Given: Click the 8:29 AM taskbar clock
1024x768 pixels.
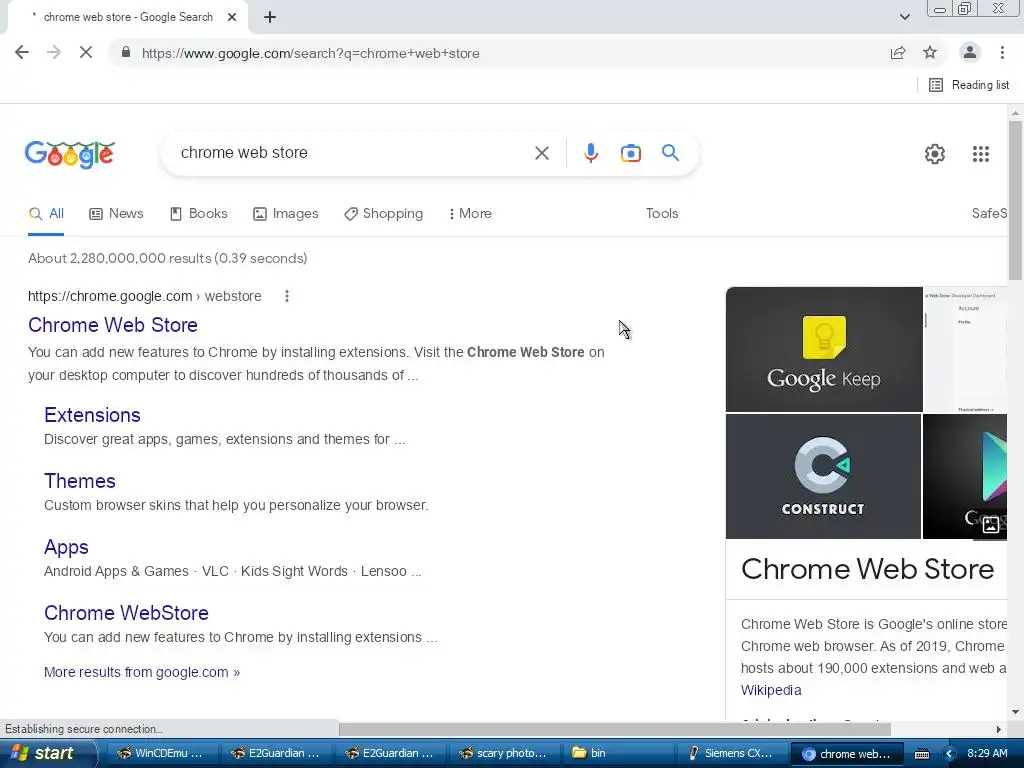Looking at the screenshot, I should tap(987, 753).
